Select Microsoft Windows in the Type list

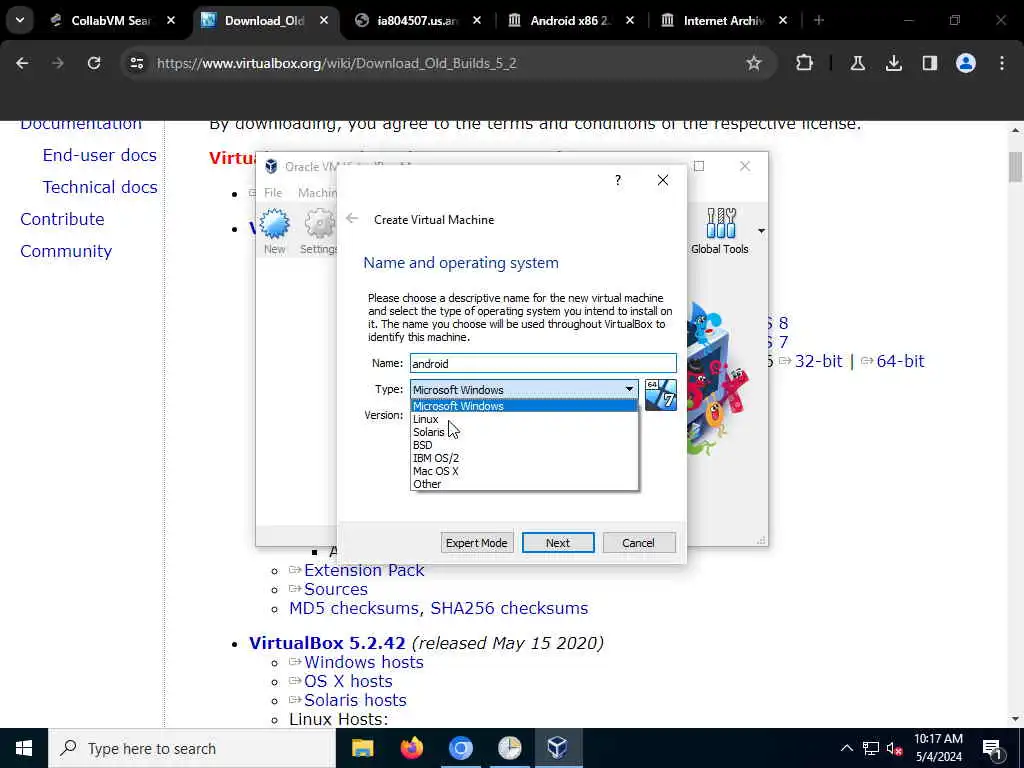pyautogui.click(x=523, y=406)
